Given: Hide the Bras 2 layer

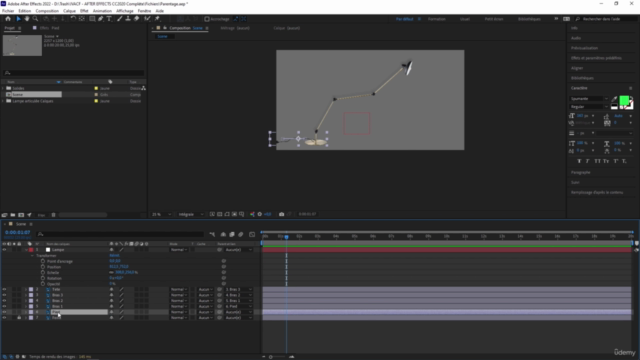Looking at the screenshot, I should tap(4, 301).
